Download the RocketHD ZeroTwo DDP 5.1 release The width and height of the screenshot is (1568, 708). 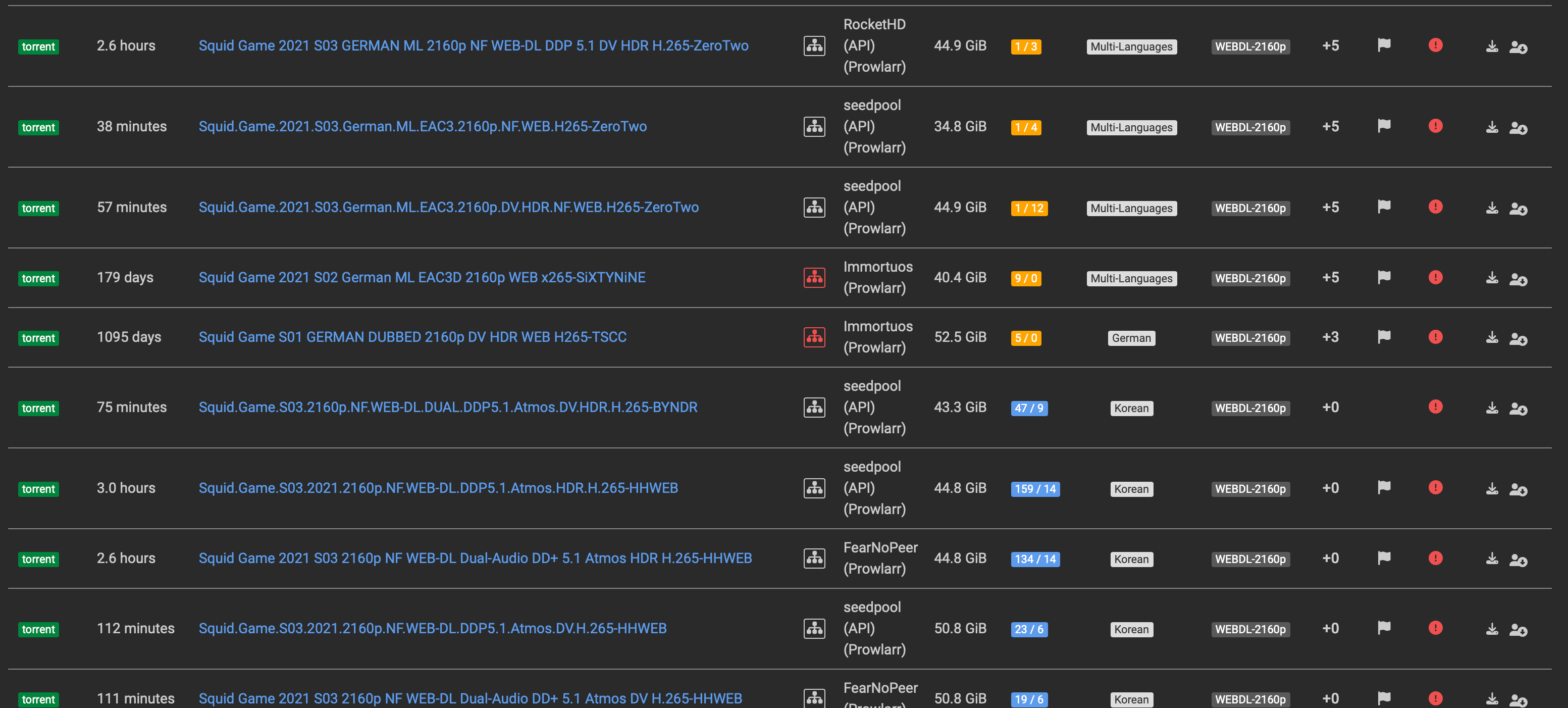click(1491, 46)
